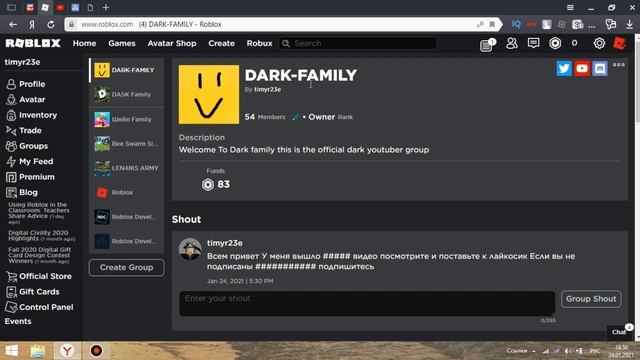
Task: Open the Chat panel
Action: pyautogui.click(x=620, y=331)
